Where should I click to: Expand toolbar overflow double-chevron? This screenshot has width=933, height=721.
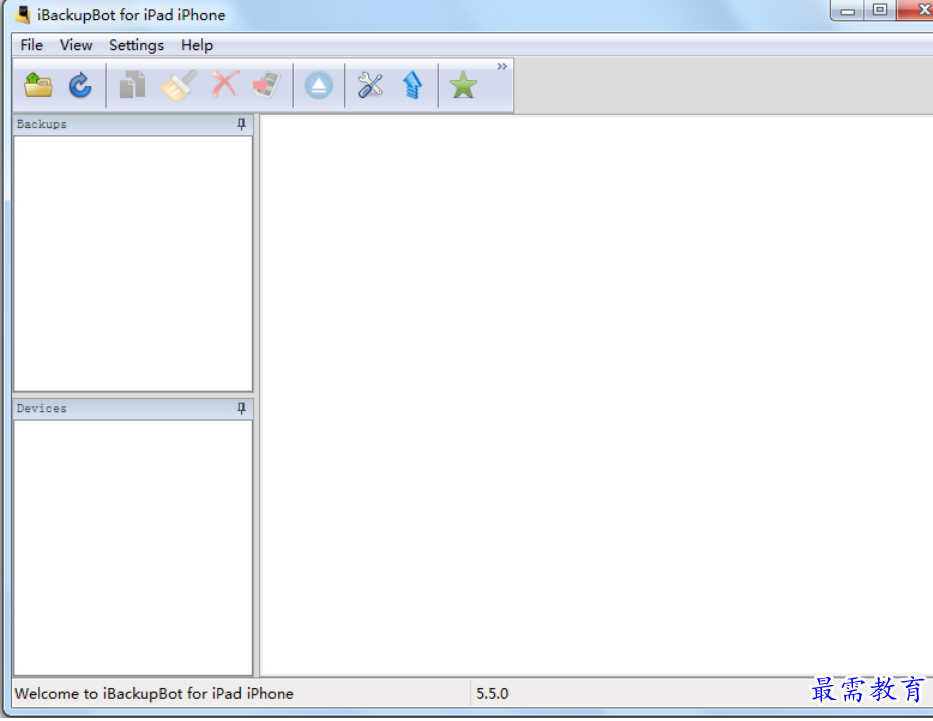coord(502,66)
